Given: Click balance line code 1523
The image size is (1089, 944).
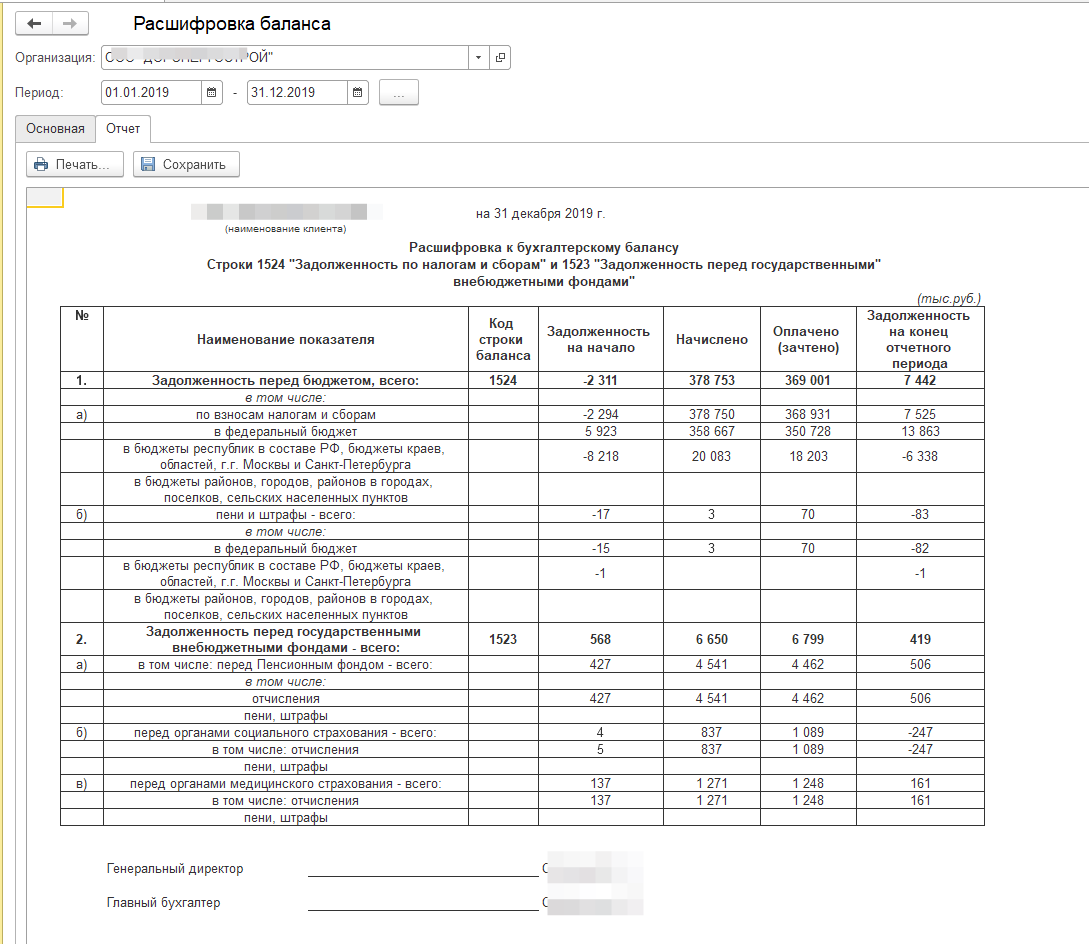Looking at the screenshot, I should 503,639.
